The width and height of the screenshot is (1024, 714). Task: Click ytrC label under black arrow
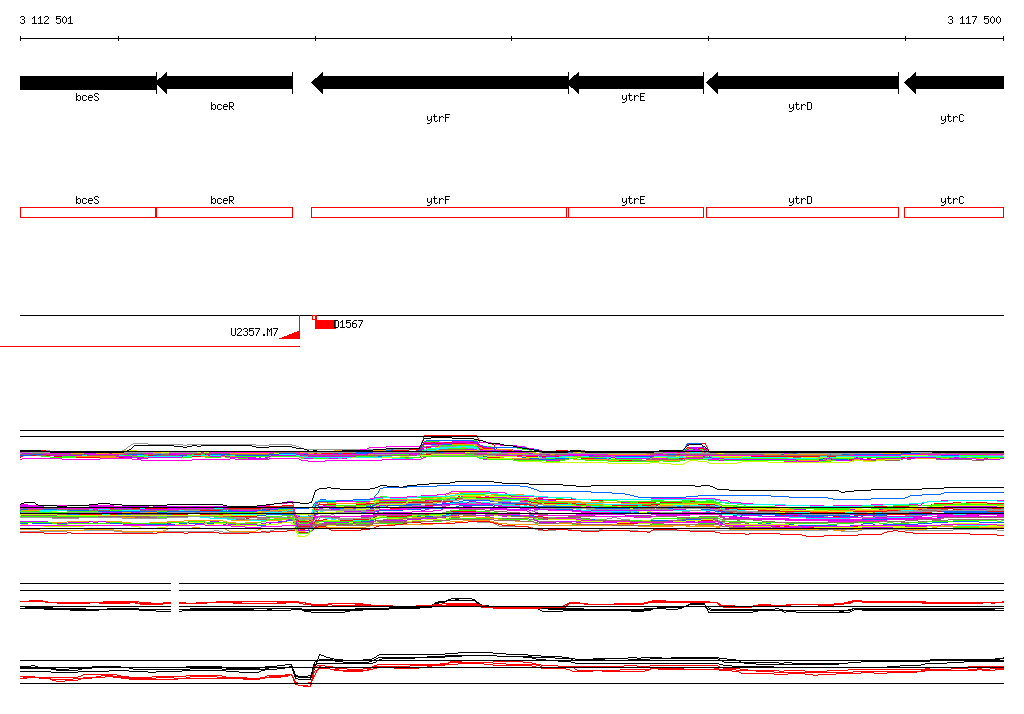click(x=952, y=118)
